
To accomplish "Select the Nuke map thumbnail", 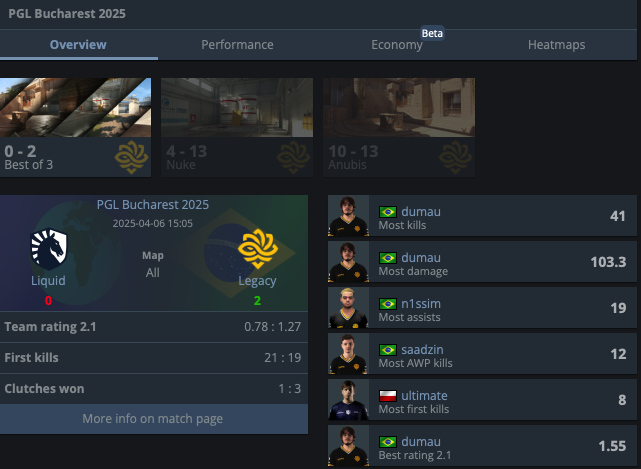I will pos(237,128).
